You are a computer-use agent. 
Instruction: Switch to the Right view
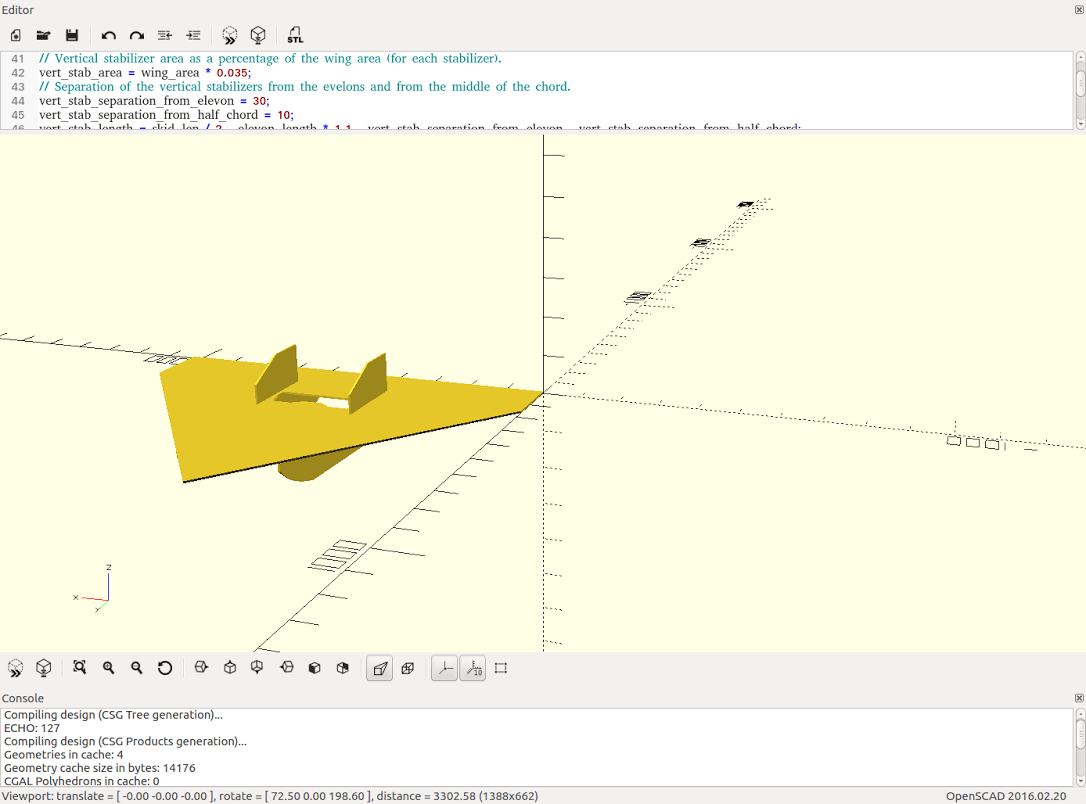tap(201, 668)
